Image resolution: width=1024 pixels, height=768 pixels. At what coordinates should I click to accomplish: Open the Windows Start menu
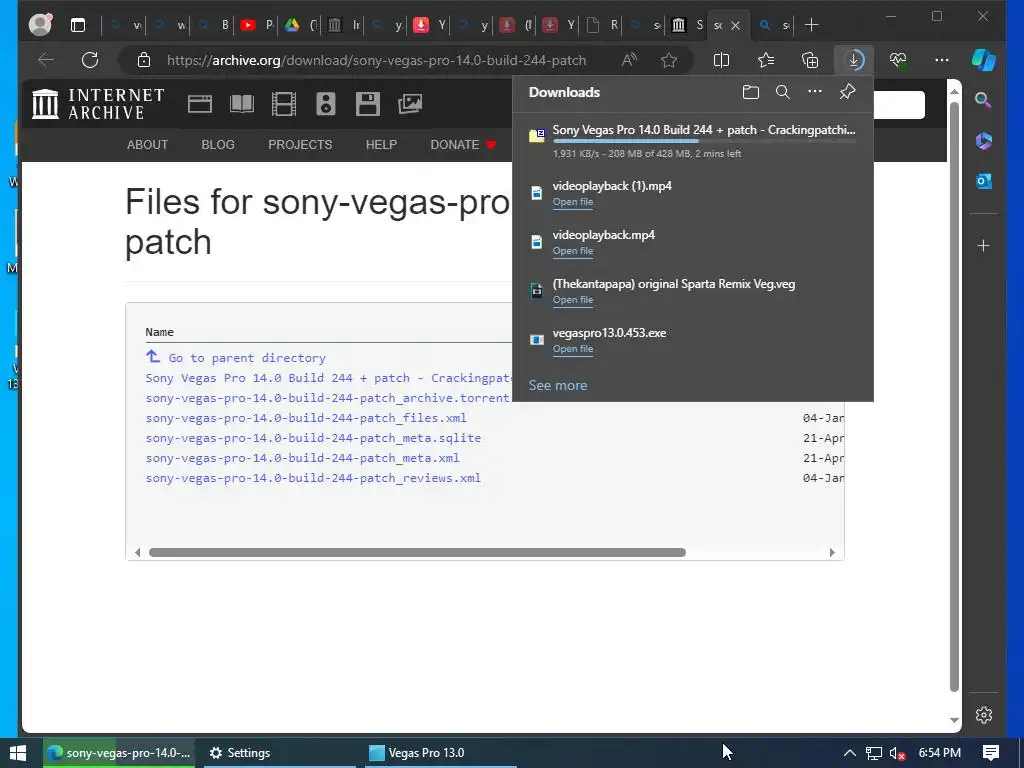tap(18, 753)
